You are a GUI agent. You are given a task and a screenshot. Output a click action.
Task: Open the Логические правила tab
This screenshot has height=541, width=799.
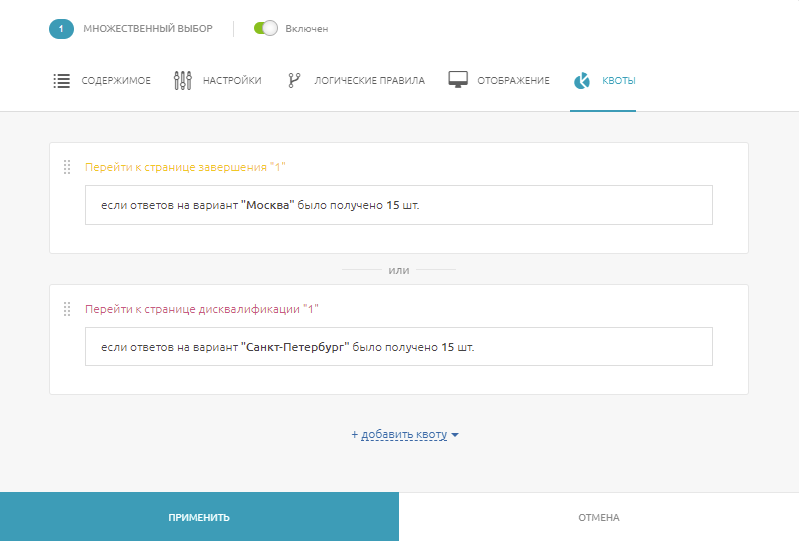click(369, 80)
